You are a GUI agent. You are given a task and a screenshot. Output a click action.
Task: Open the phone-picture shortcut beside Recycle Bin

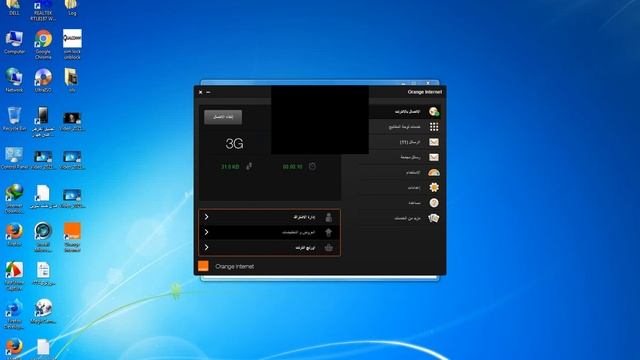click(43, 122)
